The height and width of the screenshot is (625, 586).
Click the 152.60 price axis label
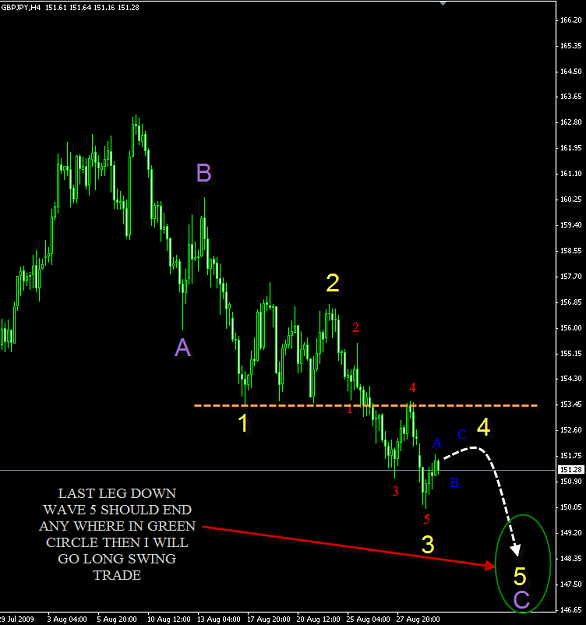coord(571,430)
